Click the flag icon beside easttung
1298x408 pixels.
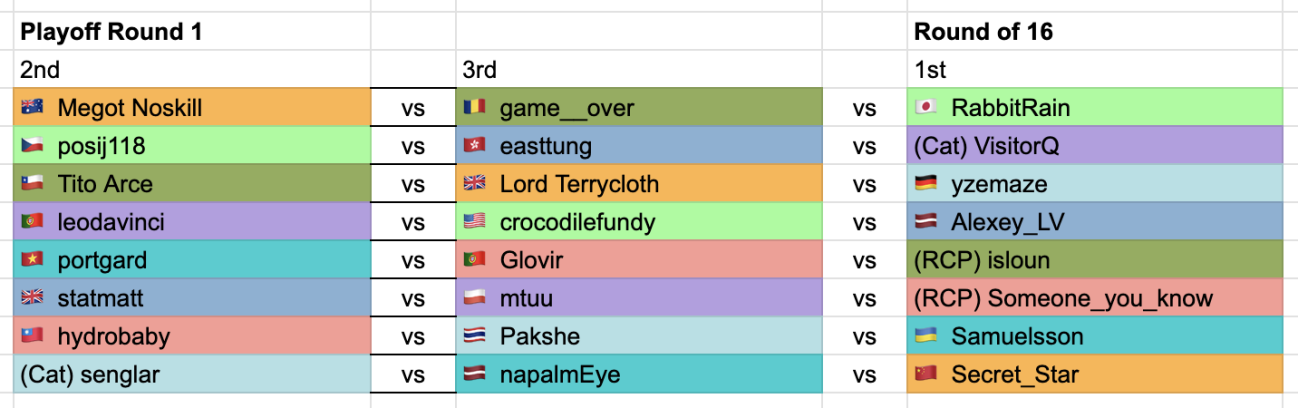pyautogui.click(x=474, y=146)
